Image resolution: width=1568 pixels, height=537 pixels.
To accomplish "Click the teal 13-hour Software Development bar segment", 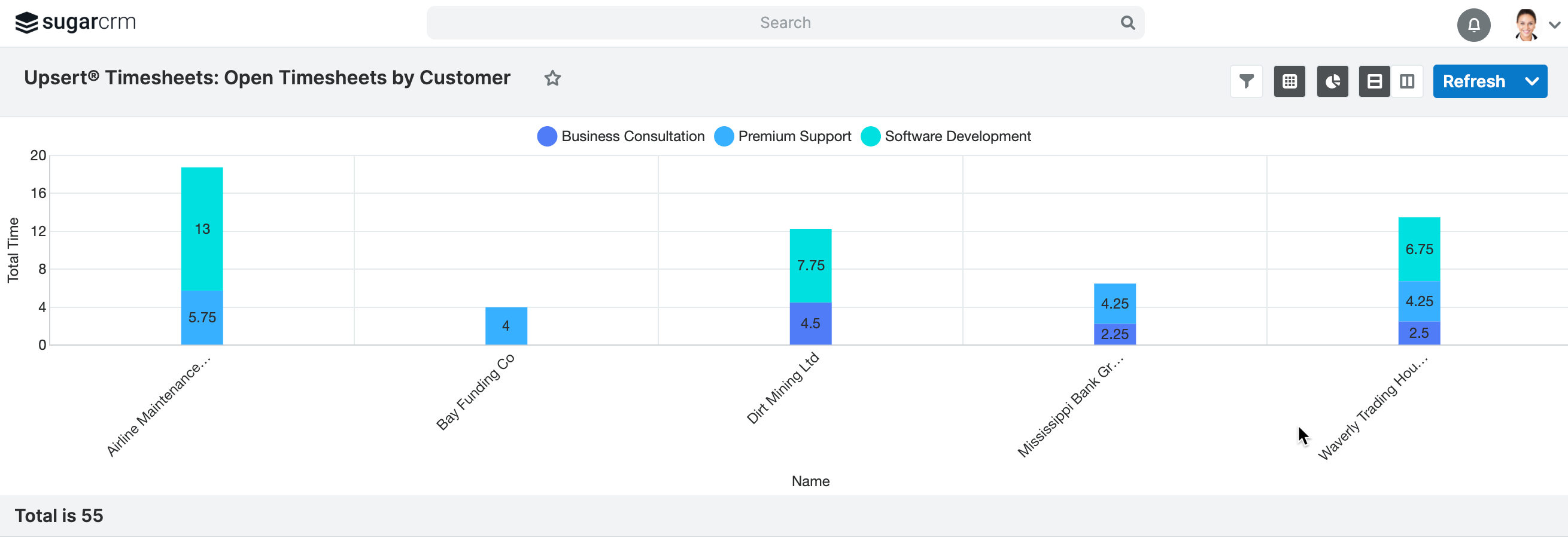I will pyautogui.click(x=202, y=229).
